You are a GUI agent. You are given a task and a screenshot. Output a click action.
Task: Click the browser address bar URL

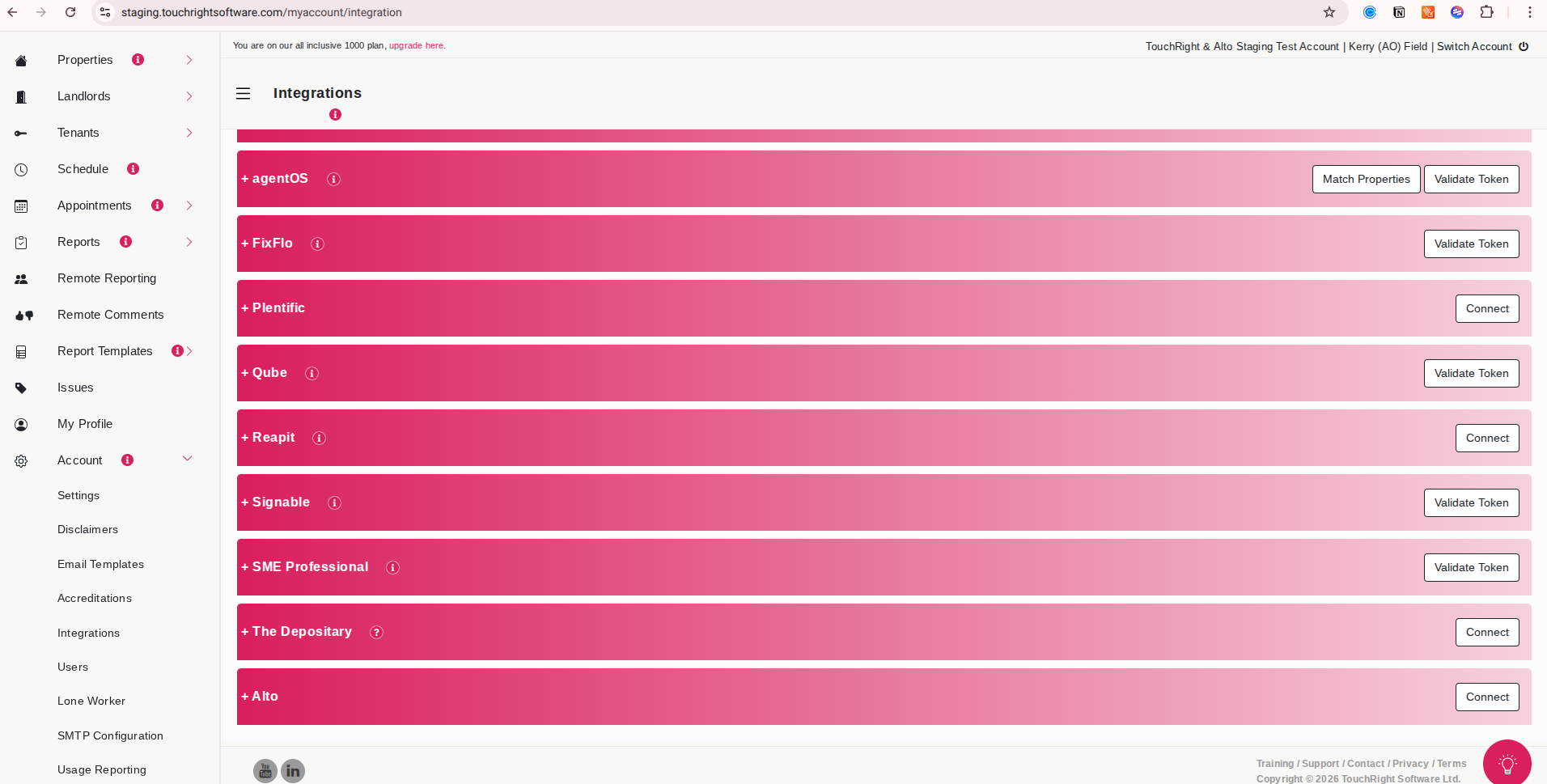click(x=261, y=12)
